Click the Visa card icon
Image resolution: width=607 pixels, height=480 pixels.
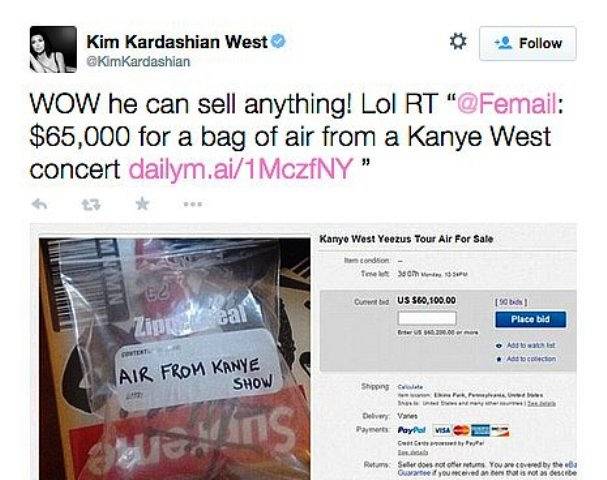click(x=442, y=430)
